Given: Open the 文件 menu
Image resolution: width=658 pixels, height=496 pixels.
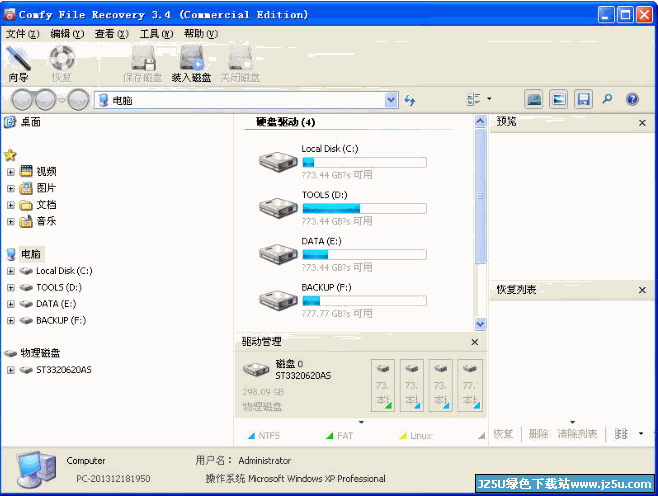Looking at the screenshot, I should [22, 34].
